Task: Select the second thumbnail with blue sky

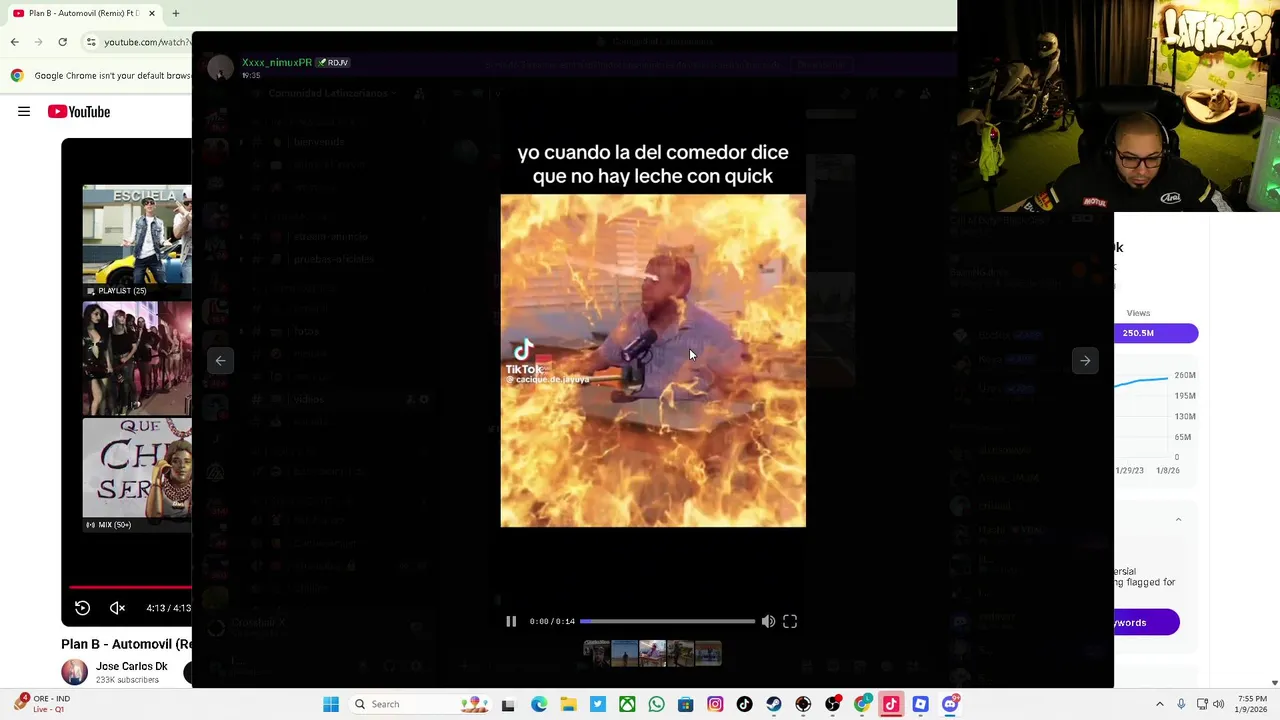Action: click(624, 653)
